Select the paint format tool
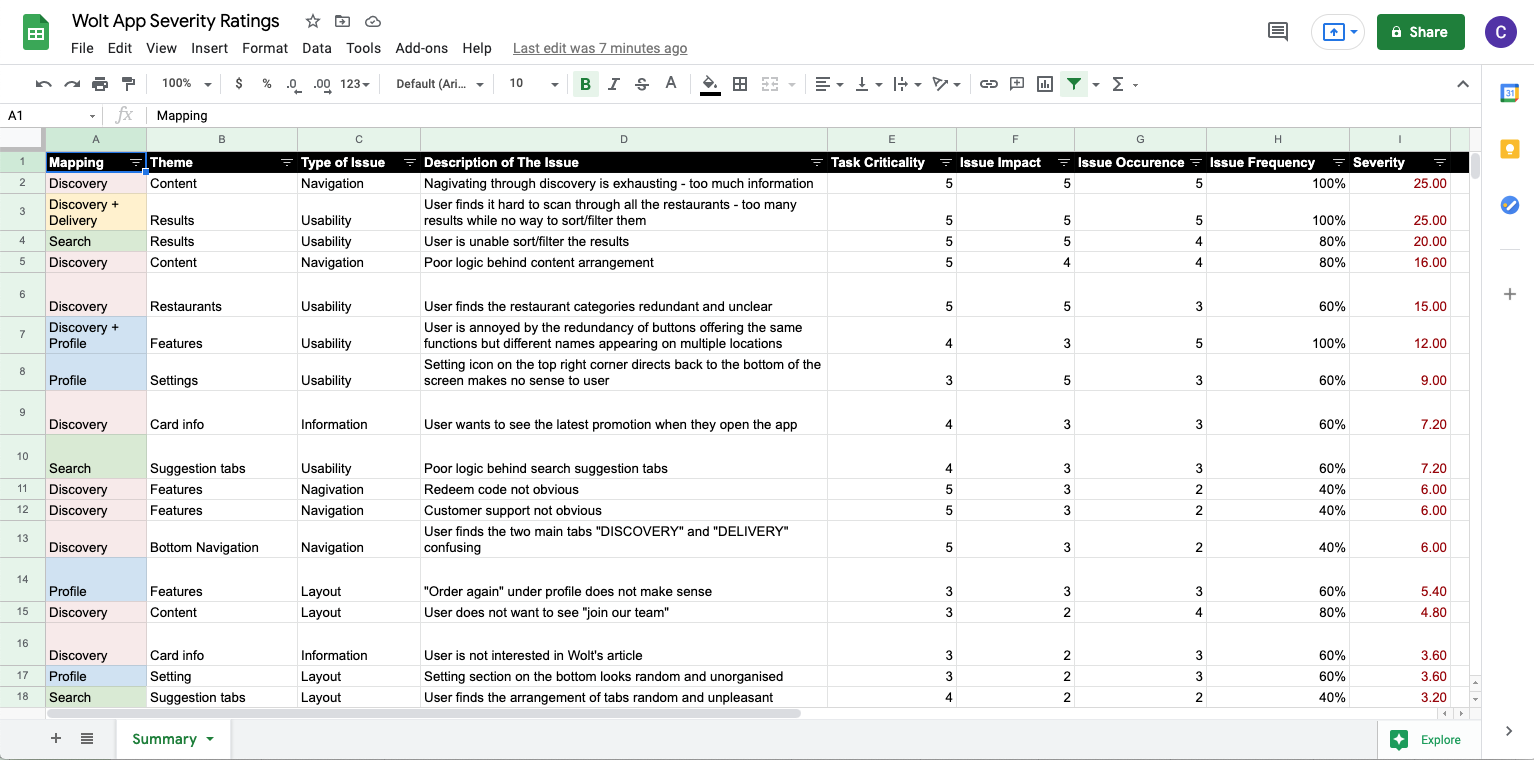This screenshot has width=1534, height=760. point(128,84)
